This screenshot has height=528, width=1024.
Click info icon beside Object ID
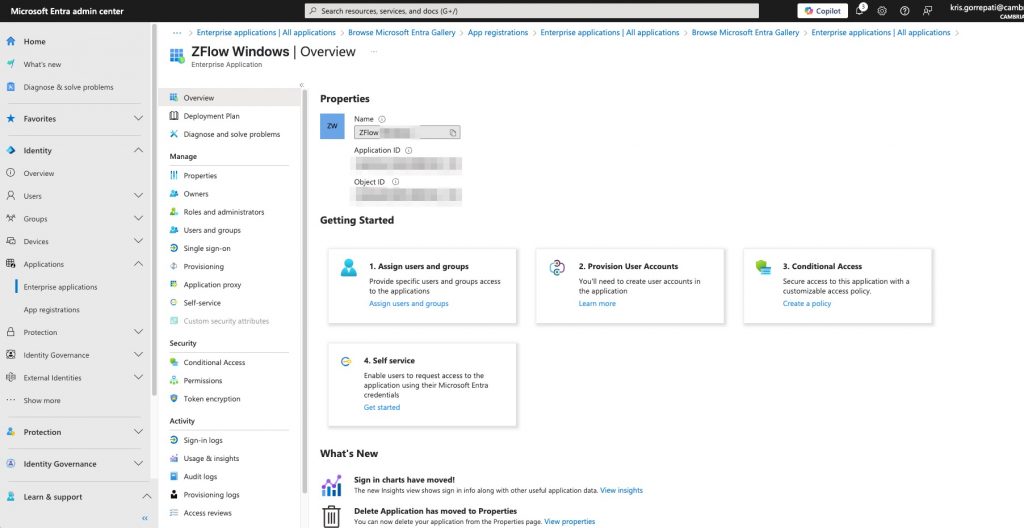(395, 182)
